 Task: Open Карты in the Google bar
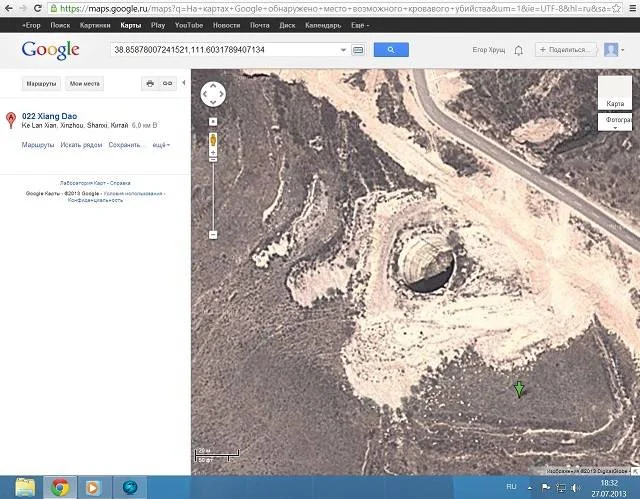131,25
